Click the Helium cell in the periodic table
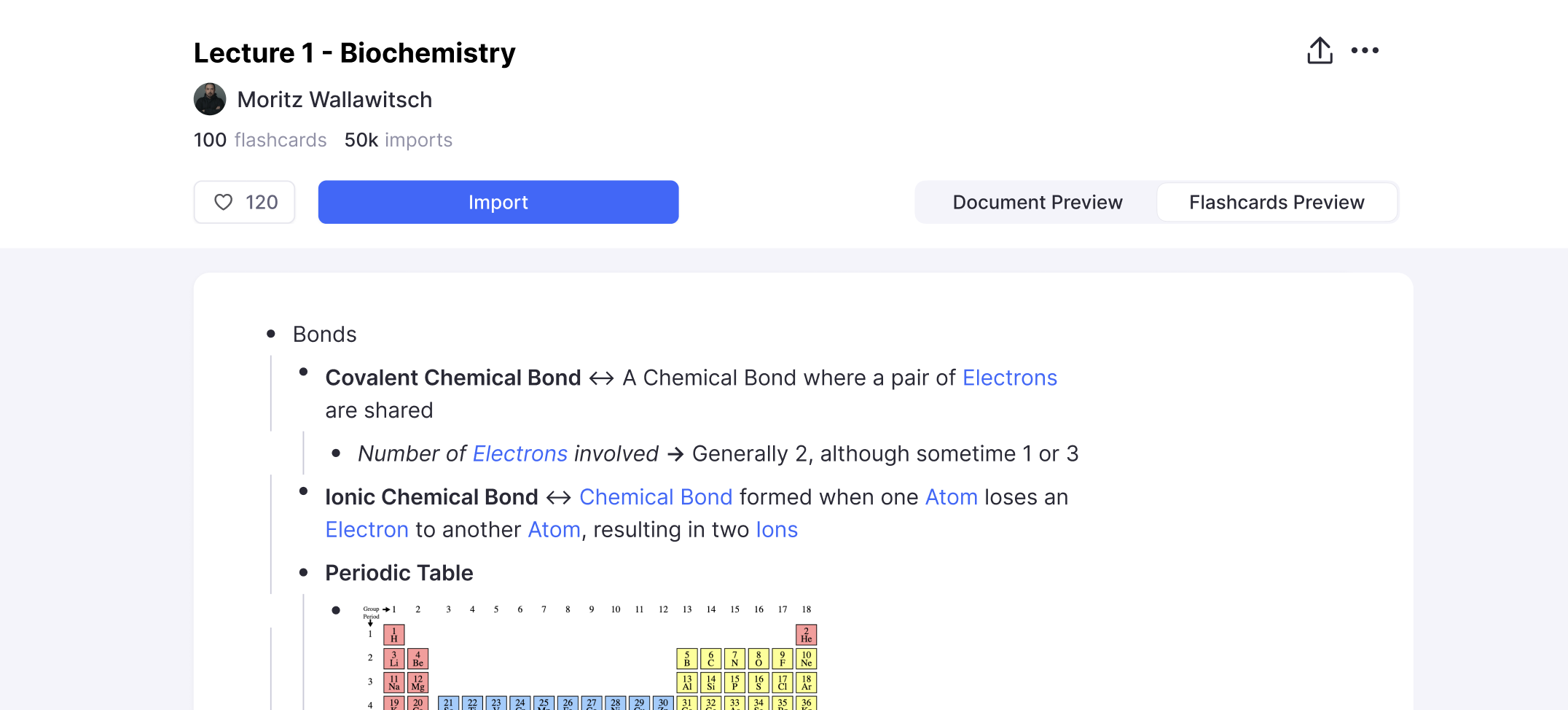This screenshot has height=710, width=1568. pos(806,635)
